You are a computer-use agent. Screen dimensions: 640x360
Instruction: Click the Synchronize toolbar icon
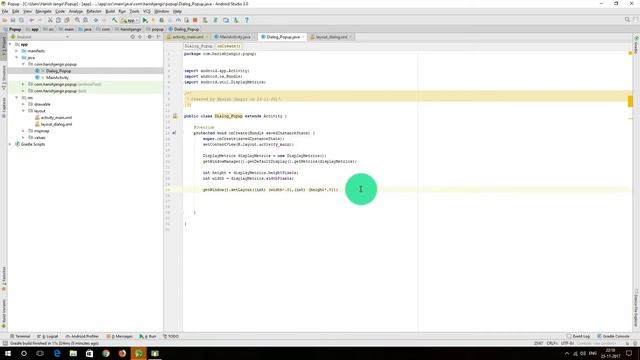pos(21,20)
